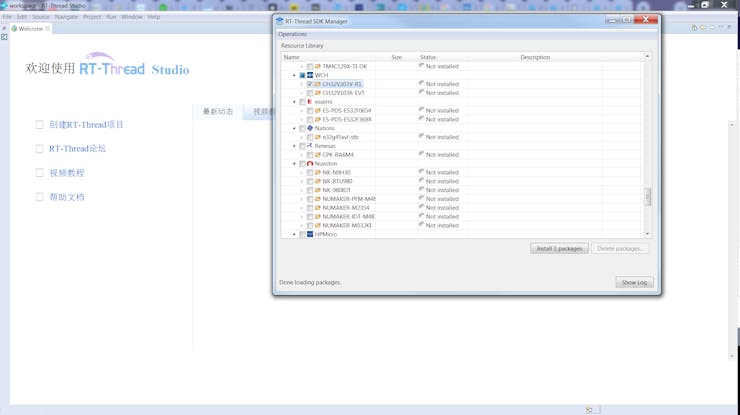Collapse the essemi tree group
The image size is (740, 415).
click(294, 102)
